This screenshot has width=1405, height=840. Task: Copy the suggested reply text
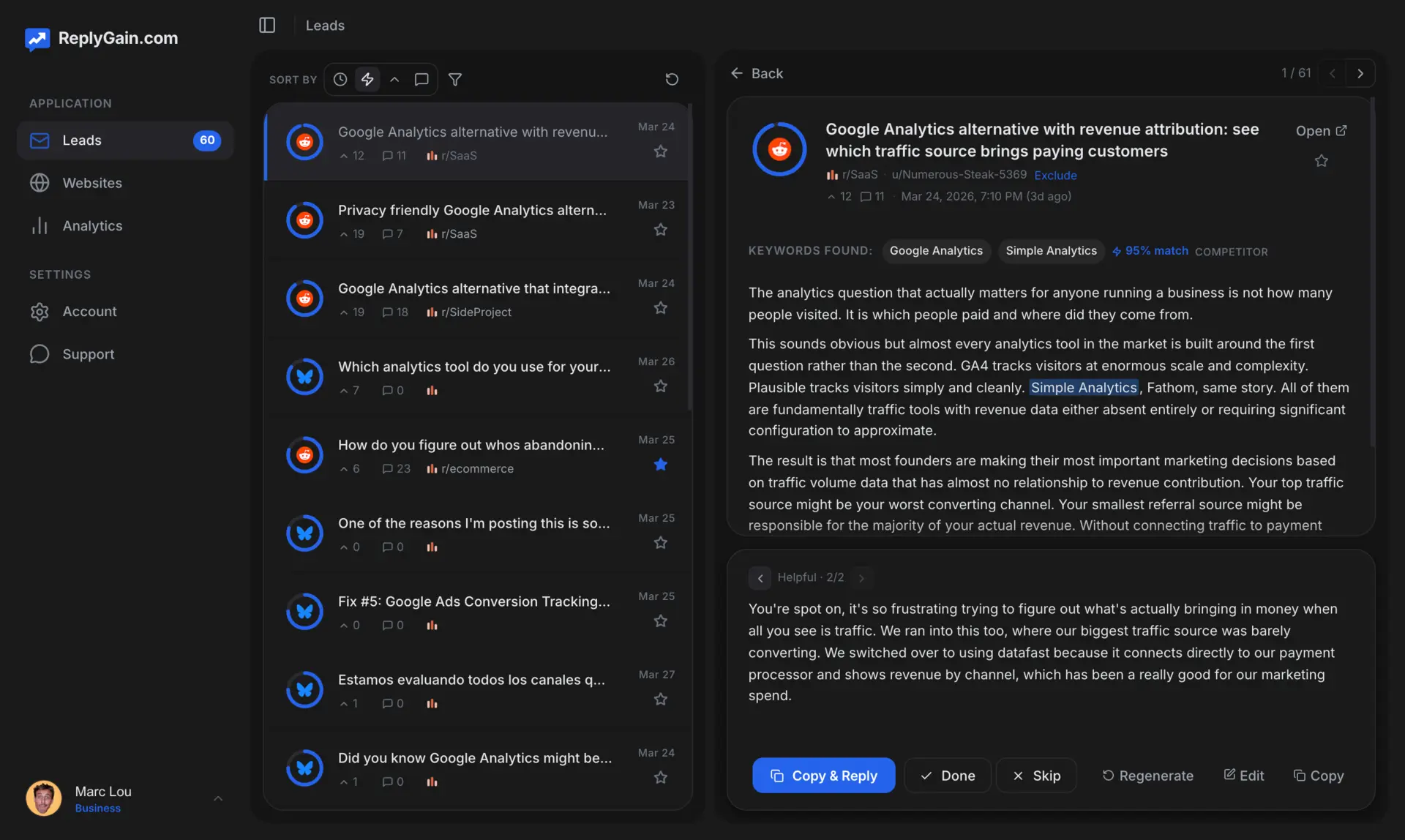(1318, 776)
